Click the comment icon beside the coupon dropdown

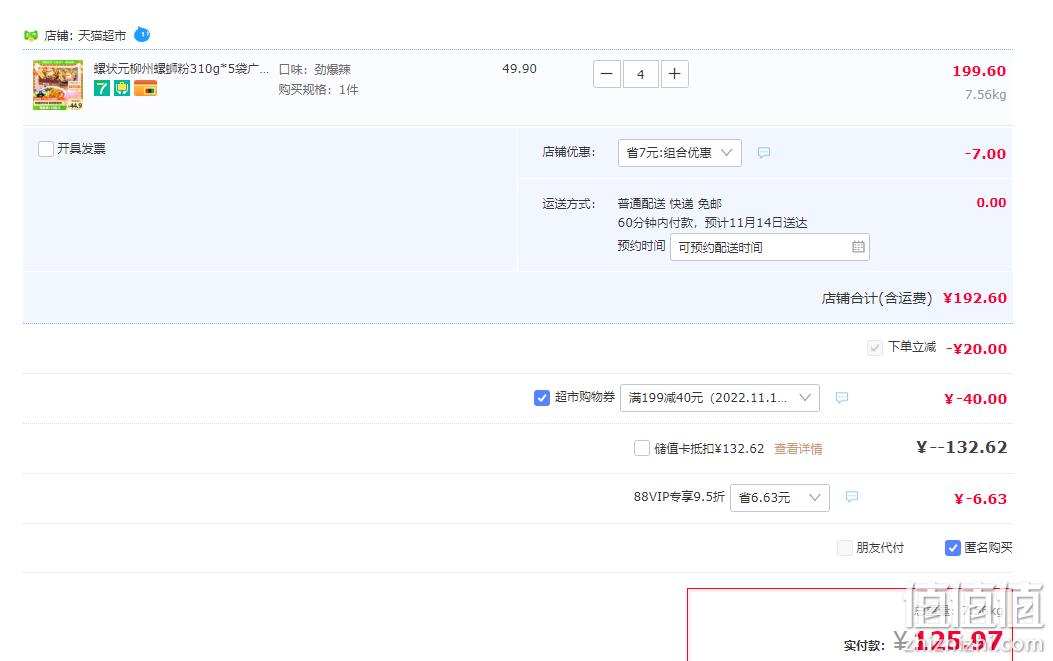[841, 398]
